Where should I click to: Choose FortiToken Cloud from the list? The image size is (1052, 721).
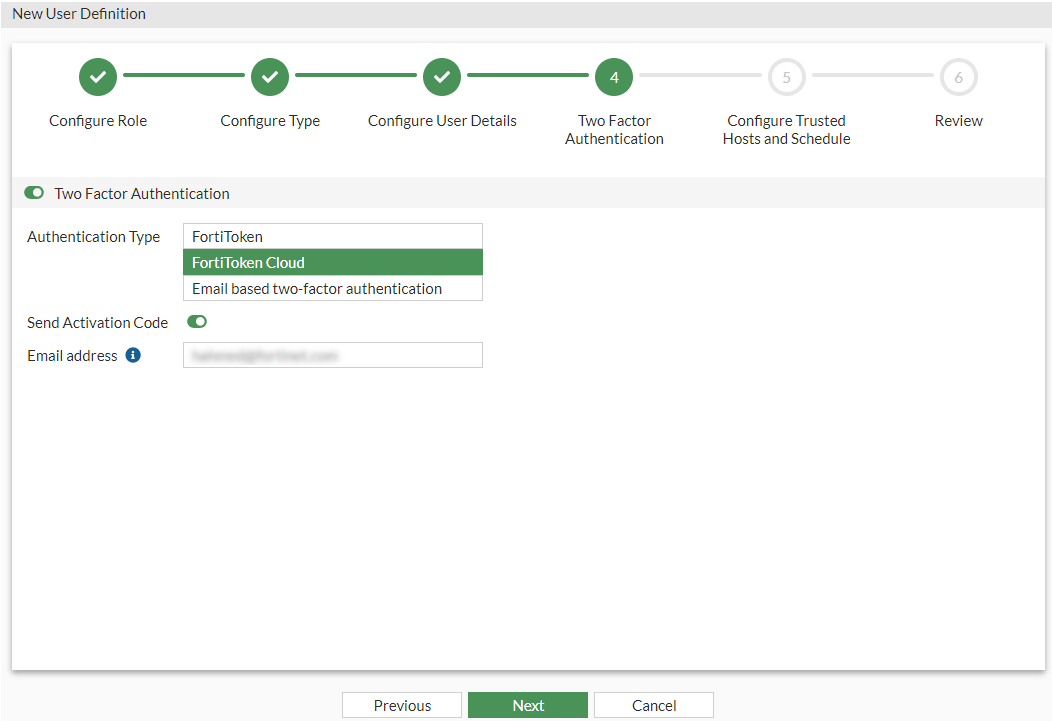coord(332,262)
